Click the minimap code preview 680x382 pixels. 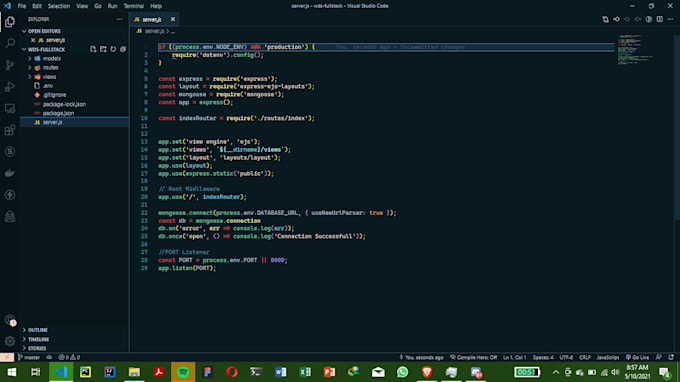tap(635, 50)
